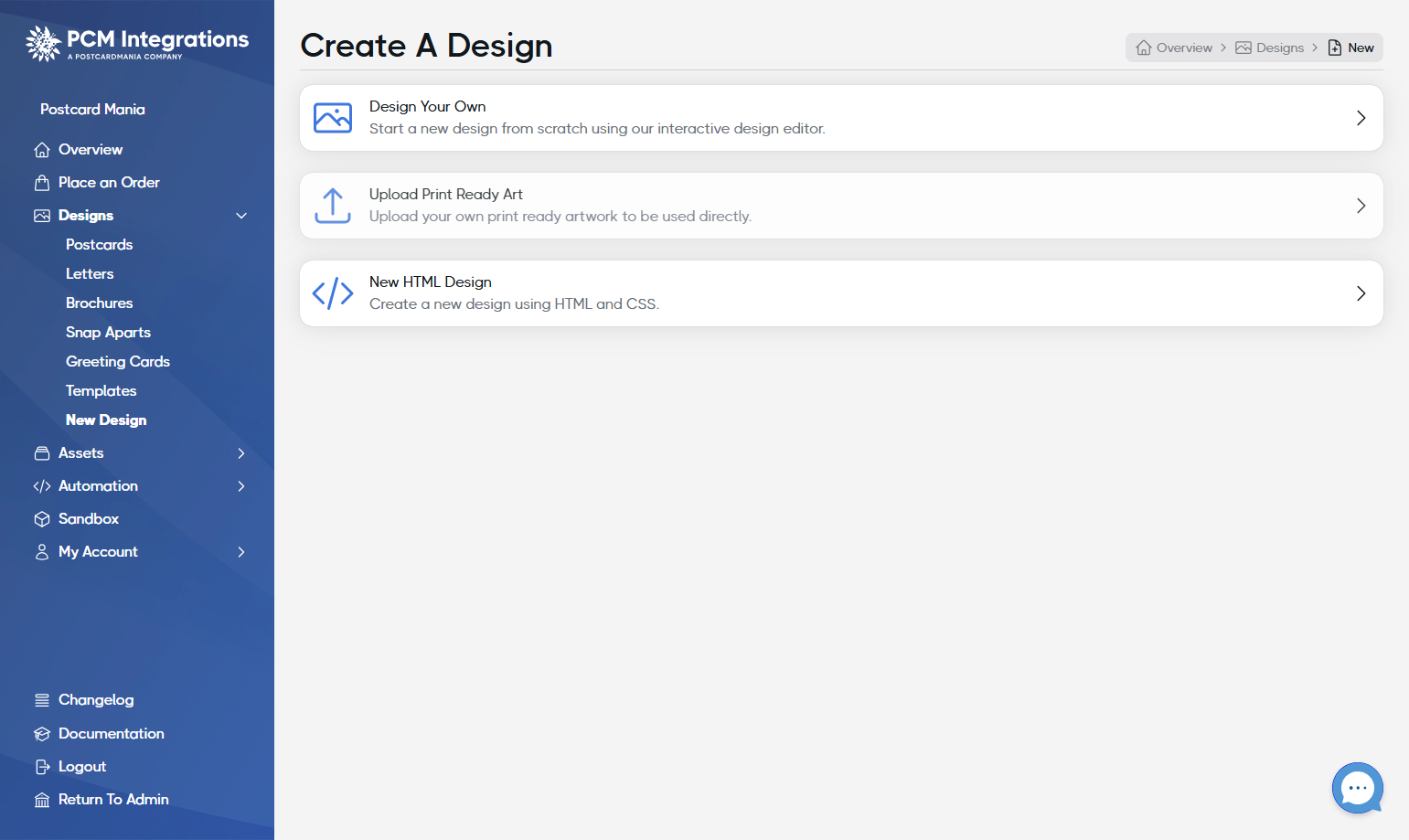Go to Designs via breadcrumb link
1409x840 pixels.
[1280, 48]
